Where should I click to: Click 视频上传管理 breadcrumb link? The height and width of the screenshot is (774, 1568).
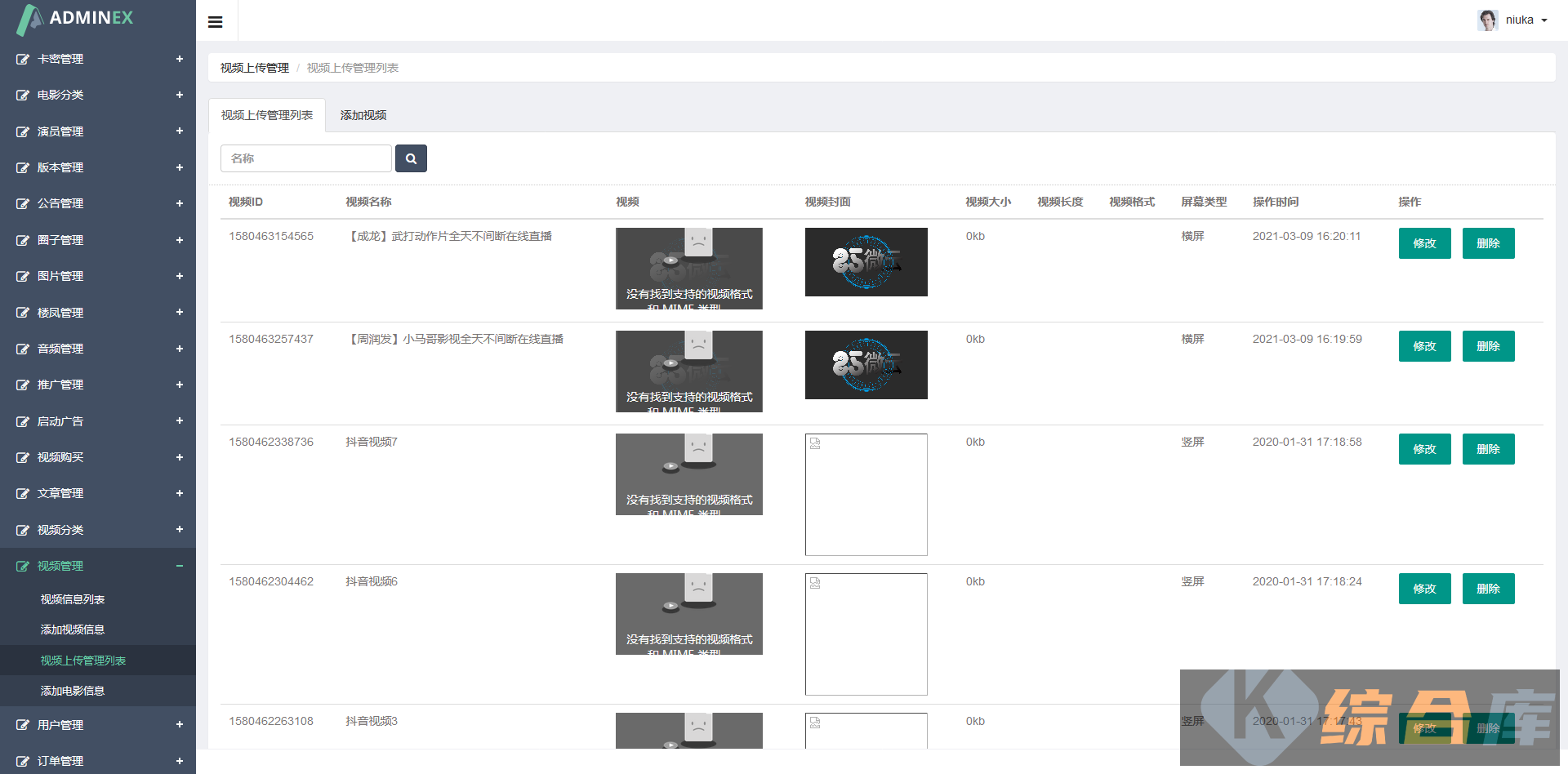(255, 68)
